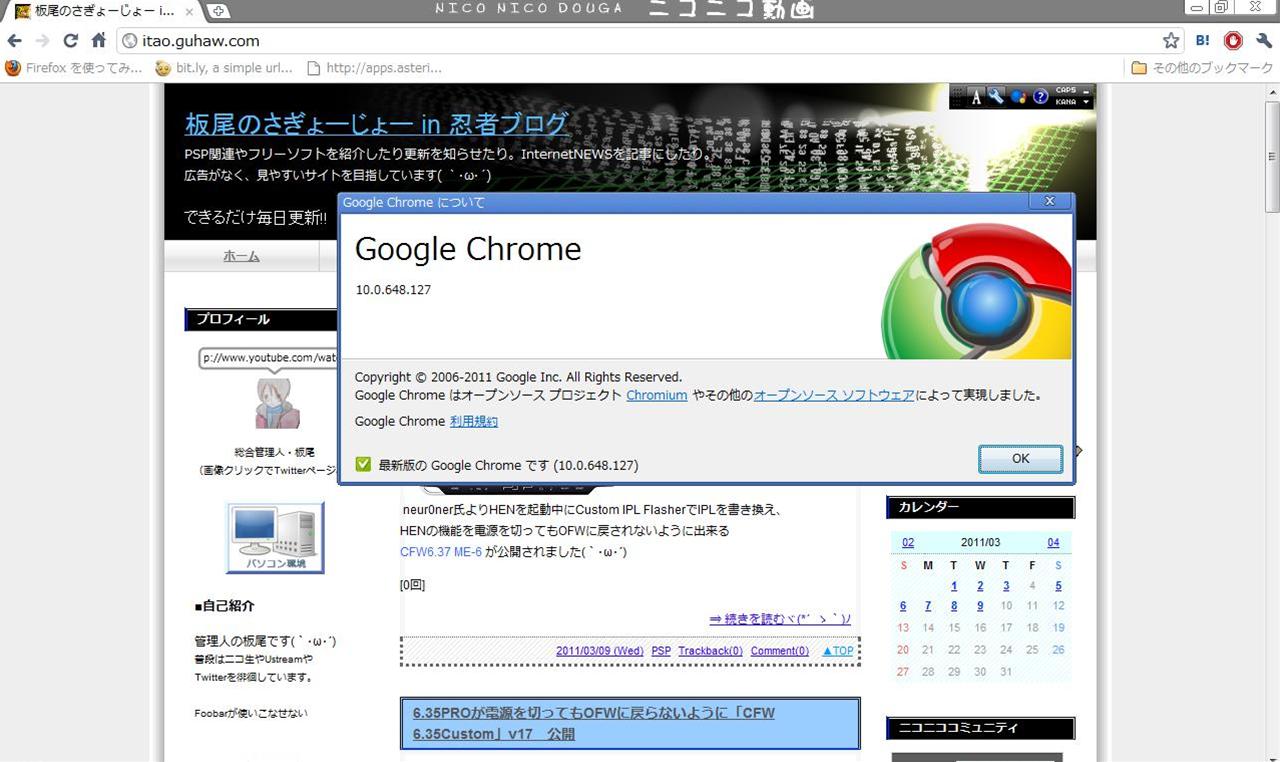Screen dimensions: 1280x762
Task: Open the 利用規約 terms link
Action: point(474,421)
